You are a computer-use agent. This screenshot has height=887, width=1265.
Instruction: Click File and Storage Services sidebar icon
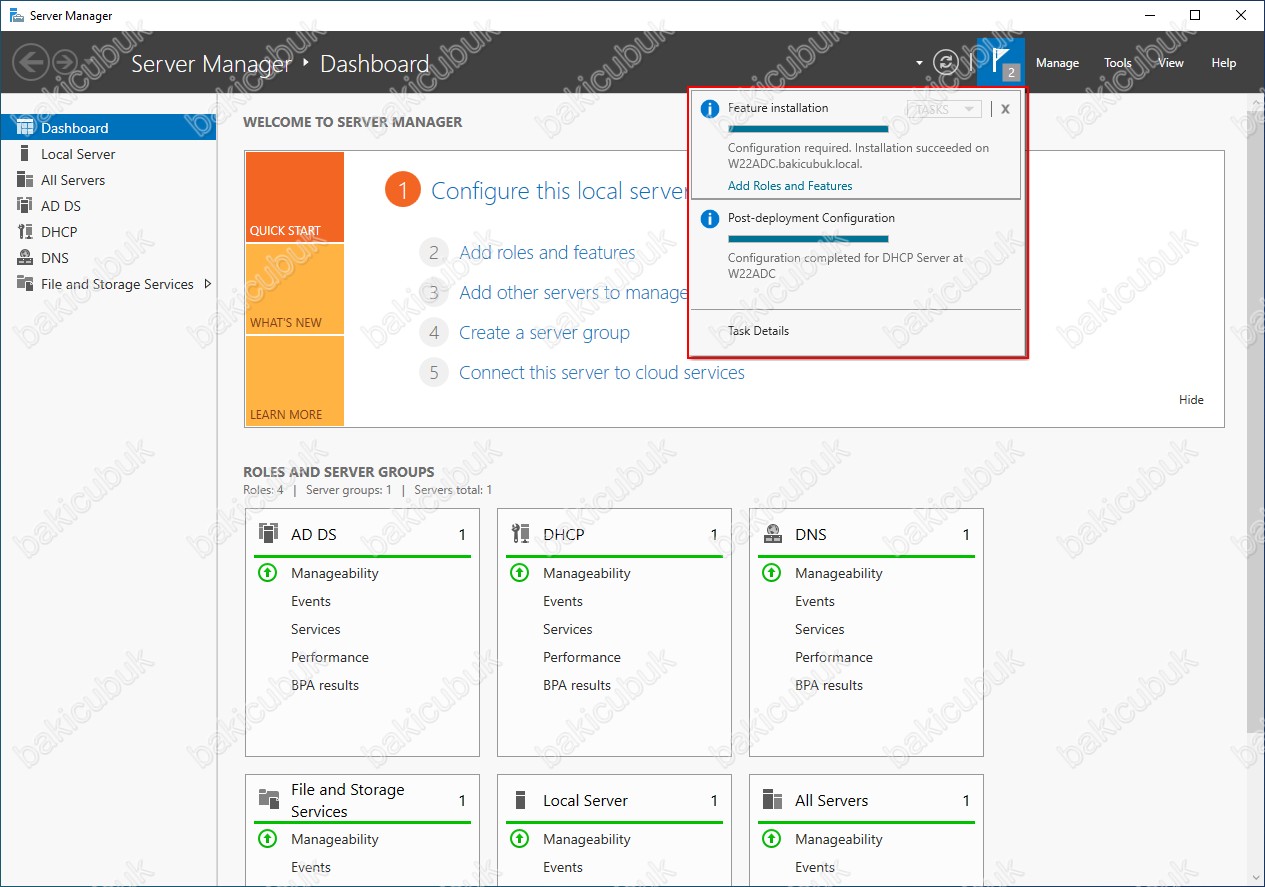(x=25, y=284)
